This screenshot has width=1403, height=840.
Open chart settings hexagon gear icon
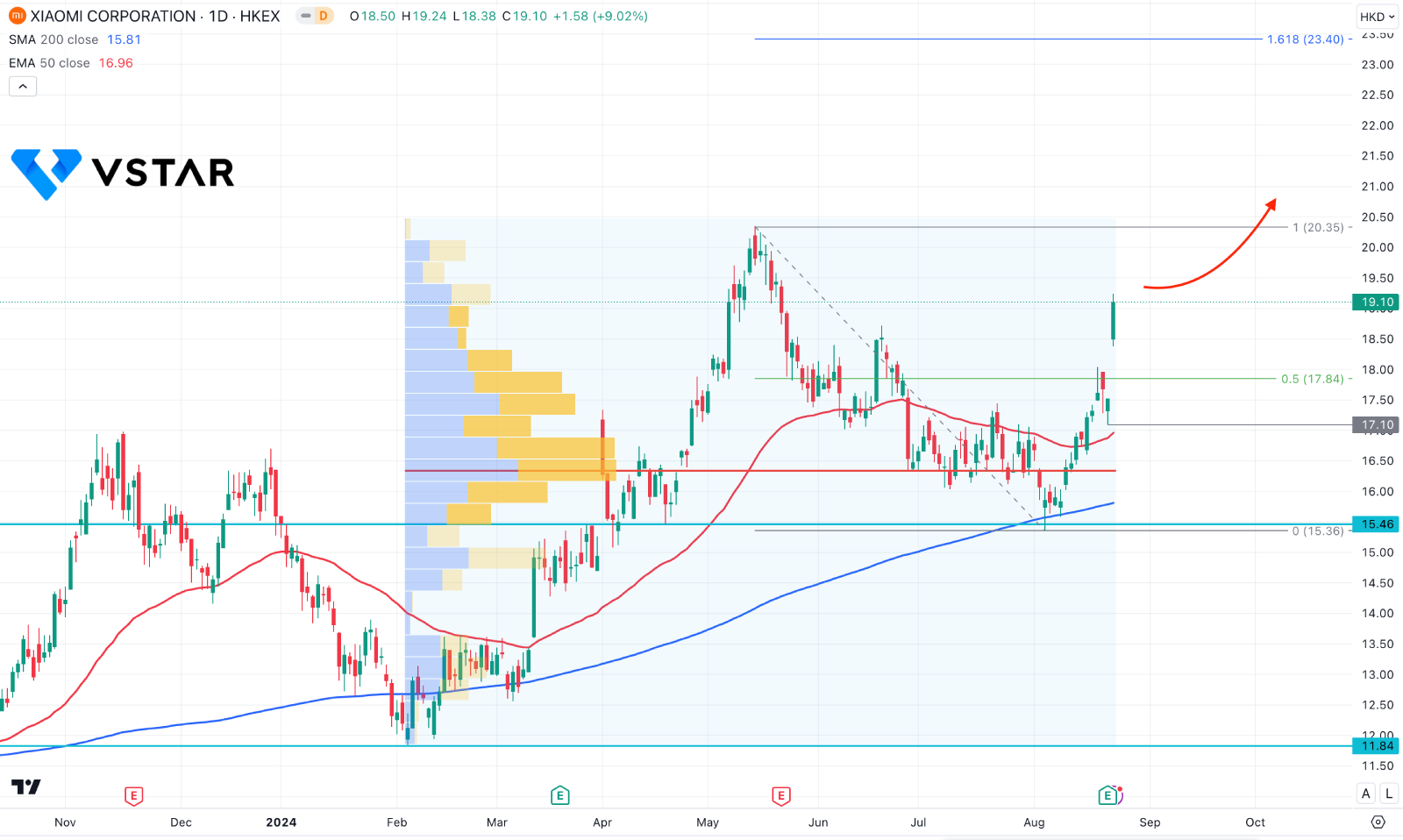click(1378, 822)
